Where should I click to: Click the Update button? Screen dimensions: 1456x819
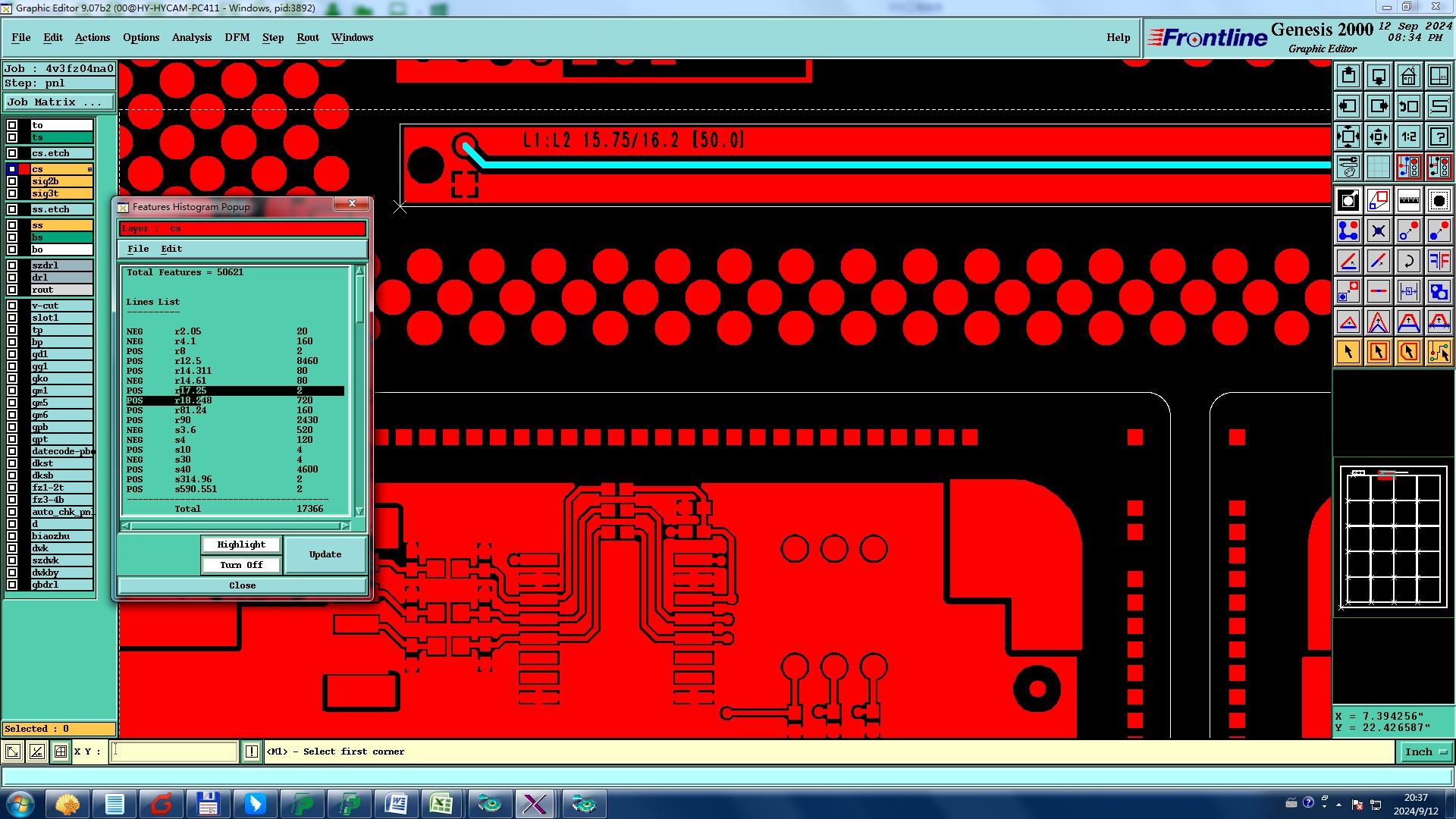click(x=325, y=554)
